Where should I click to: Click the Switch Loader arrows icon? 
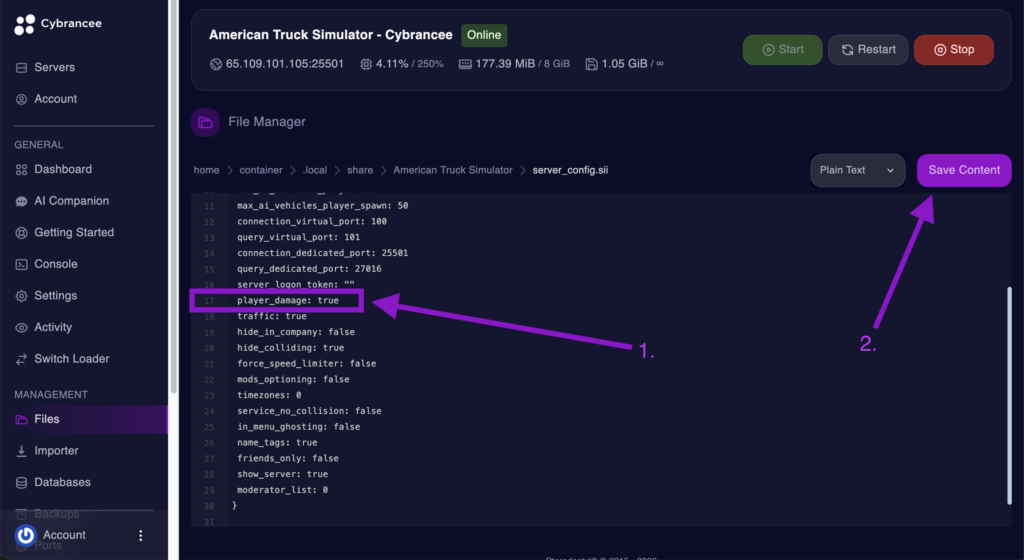(22, 359)
